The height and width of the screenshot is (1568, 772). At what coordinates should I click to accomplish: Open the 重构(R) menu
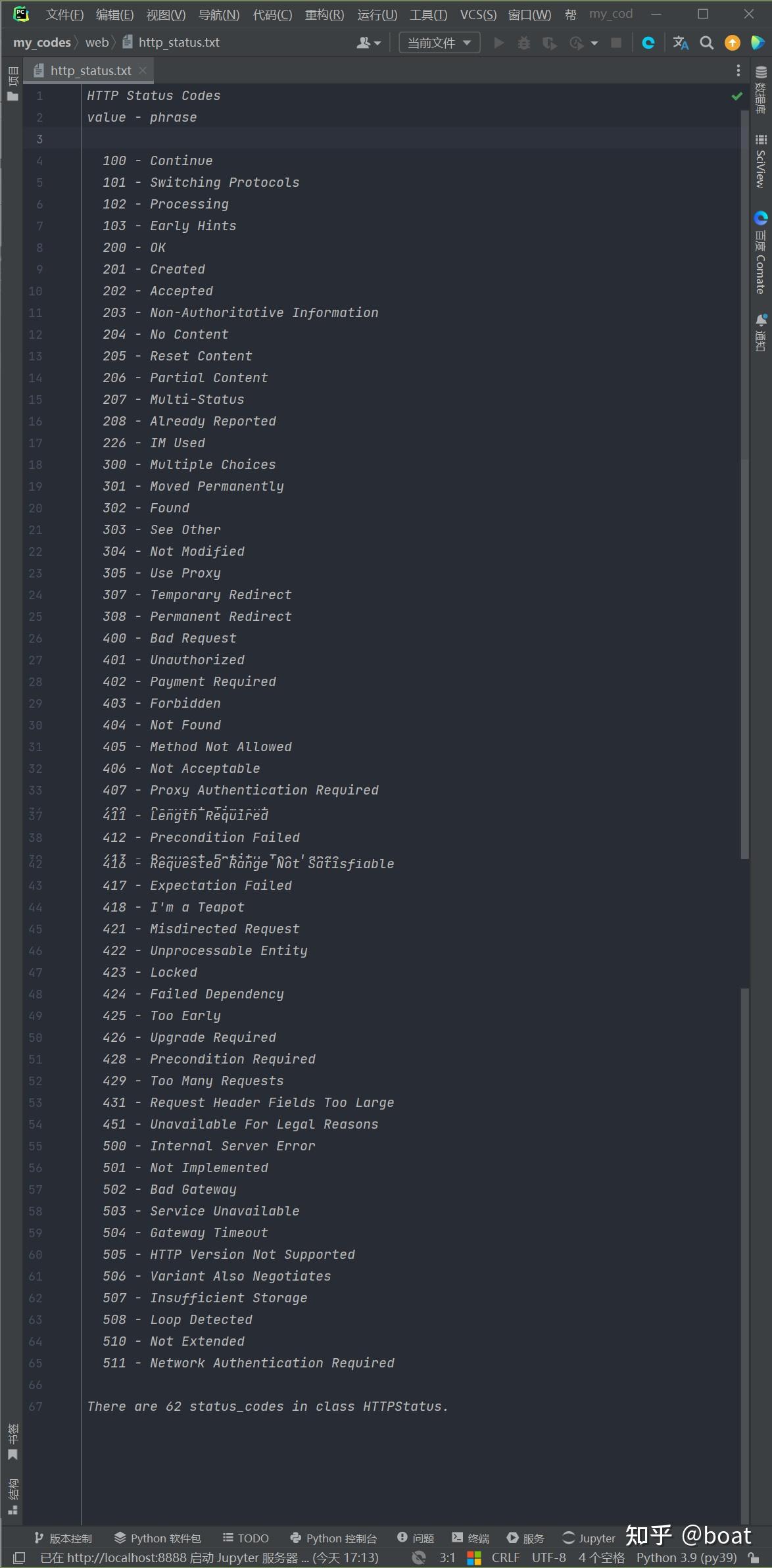[324, 14]
